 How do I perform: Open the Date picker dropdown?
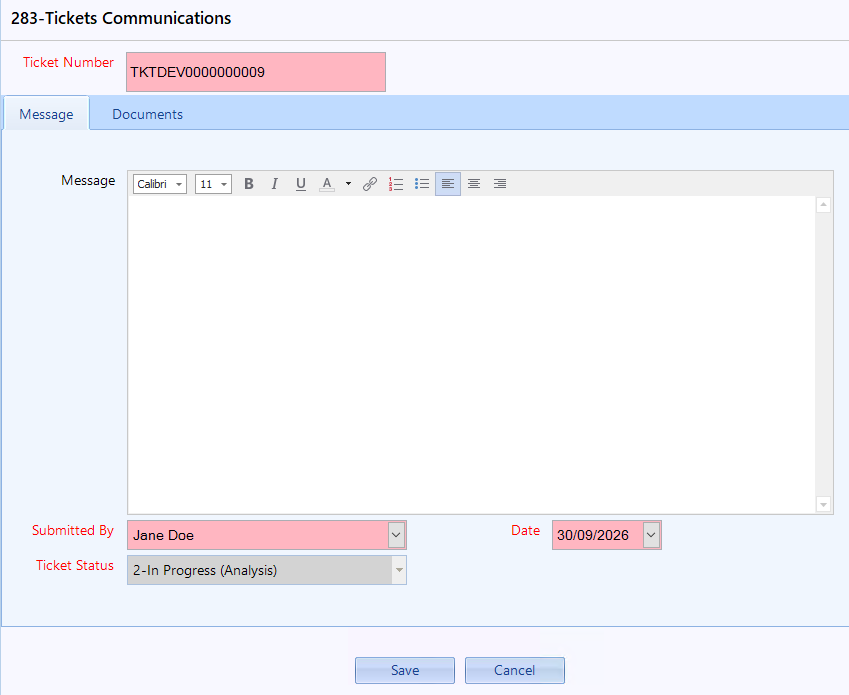point(651,535)
